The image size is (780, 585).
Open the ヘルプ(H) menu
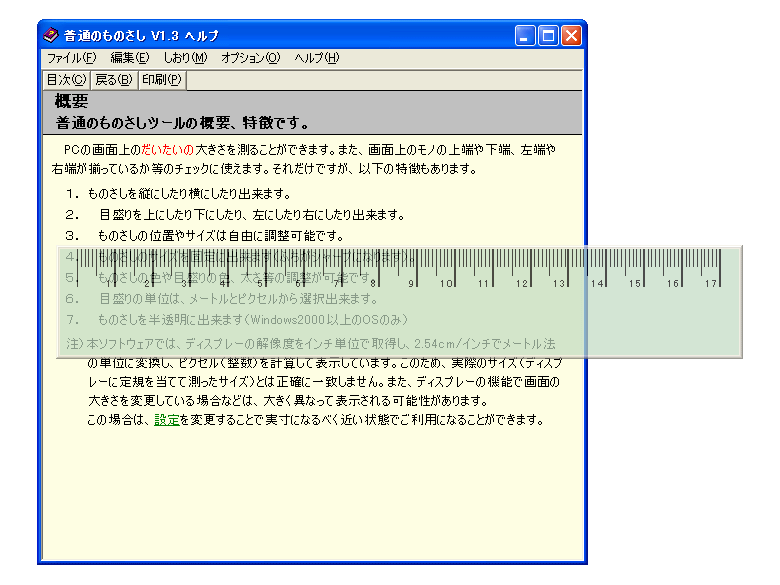pos(316,58)
